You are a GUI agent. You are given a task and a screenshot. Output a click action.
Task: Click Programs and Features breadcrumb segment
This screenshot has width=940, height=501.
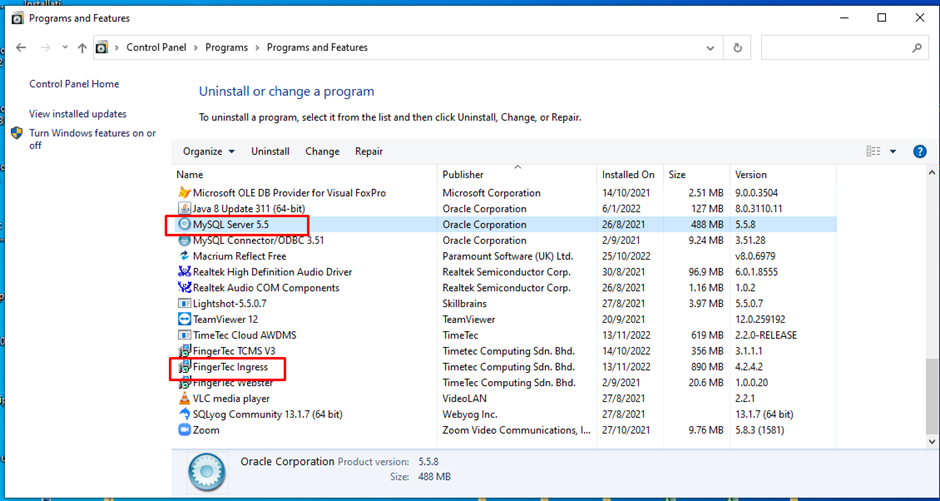(317, 47)
